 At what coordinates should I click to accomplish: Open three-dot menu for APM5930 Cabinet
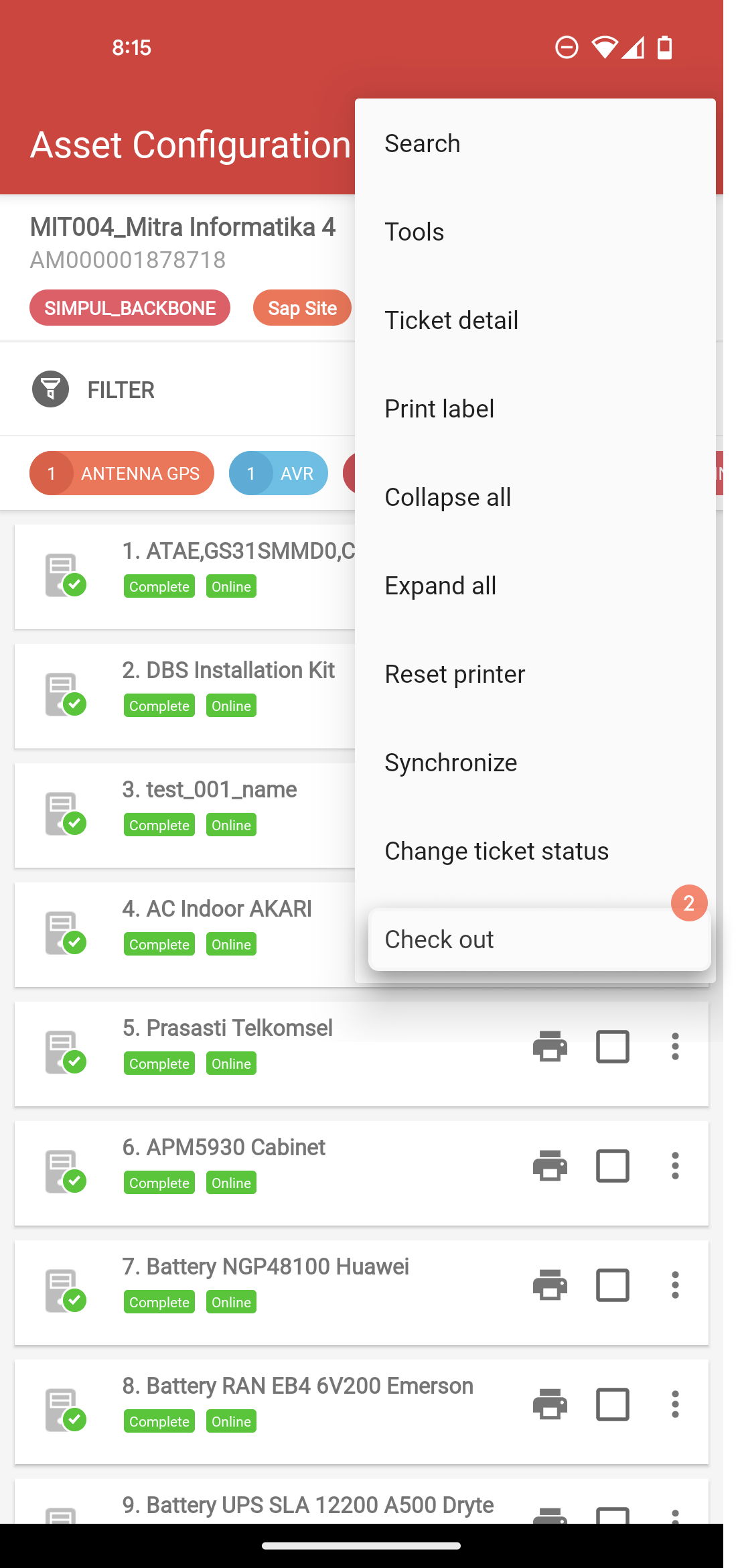click(x=675, y=1165)
